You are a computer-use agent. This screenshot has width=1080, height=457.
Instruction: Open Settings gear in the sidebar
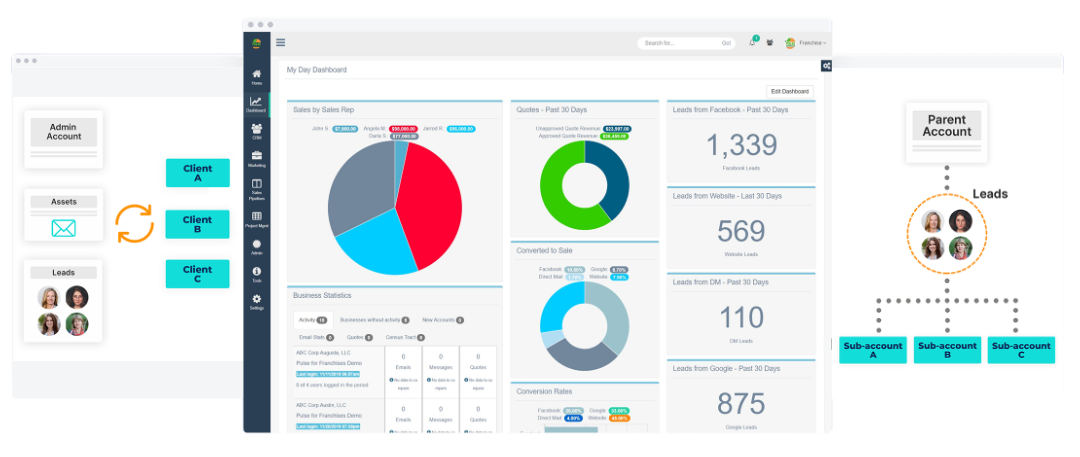pos(257,301)
